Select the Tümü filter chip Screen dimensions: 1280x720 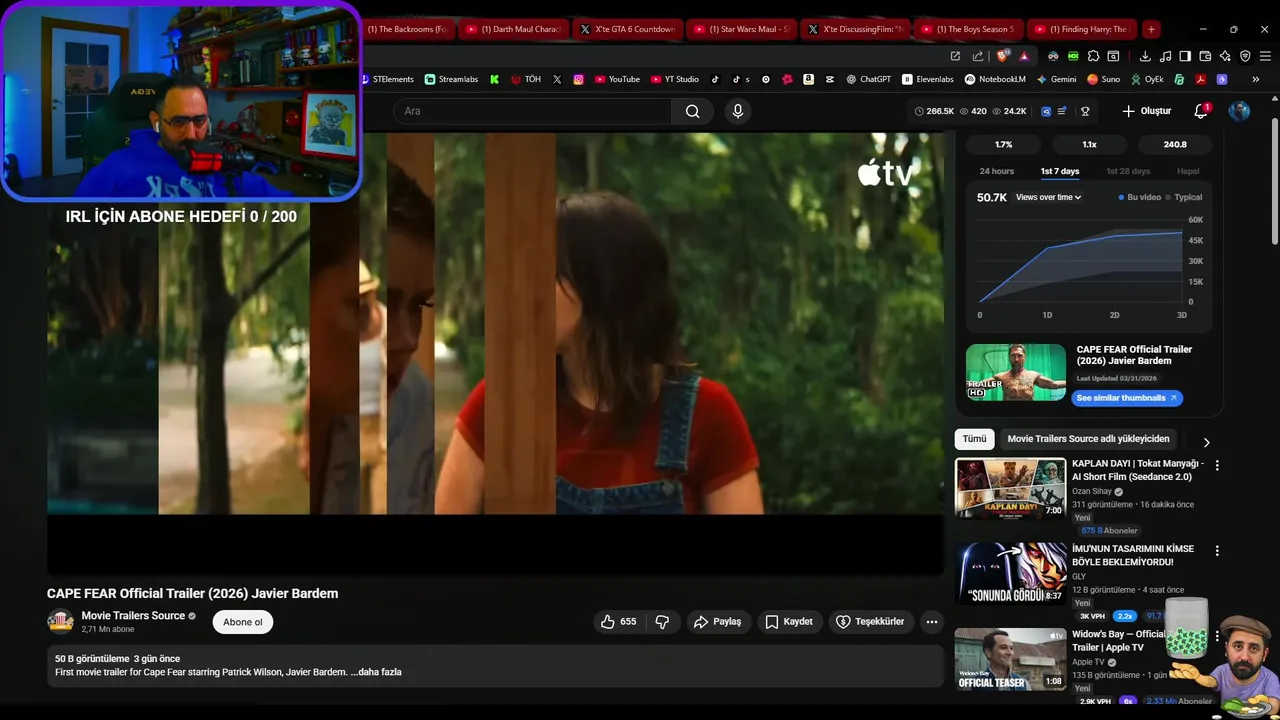tap(974, 439)
